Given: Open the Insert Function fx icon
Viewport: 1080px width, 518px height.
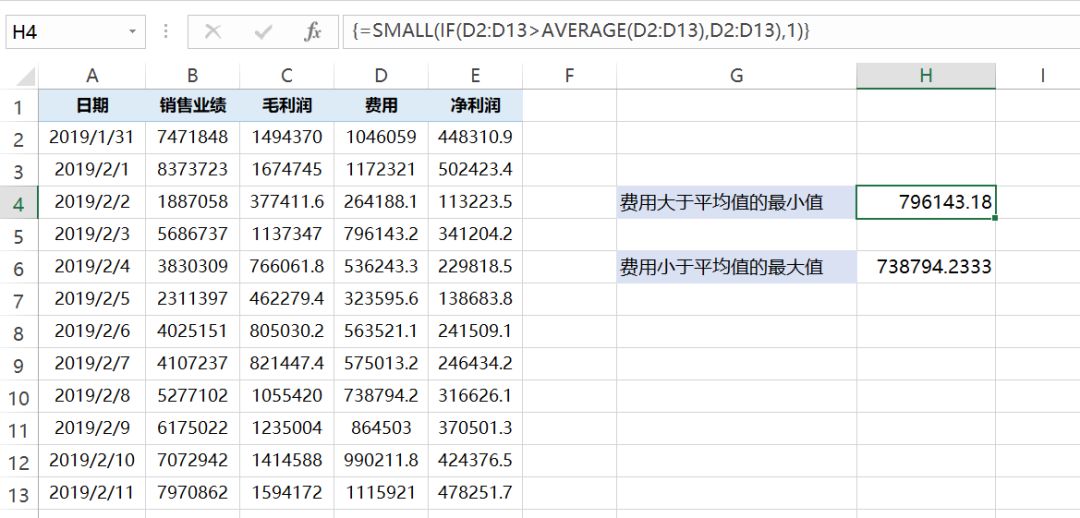Looking at the screenshot, I should (x=313, y=32).
